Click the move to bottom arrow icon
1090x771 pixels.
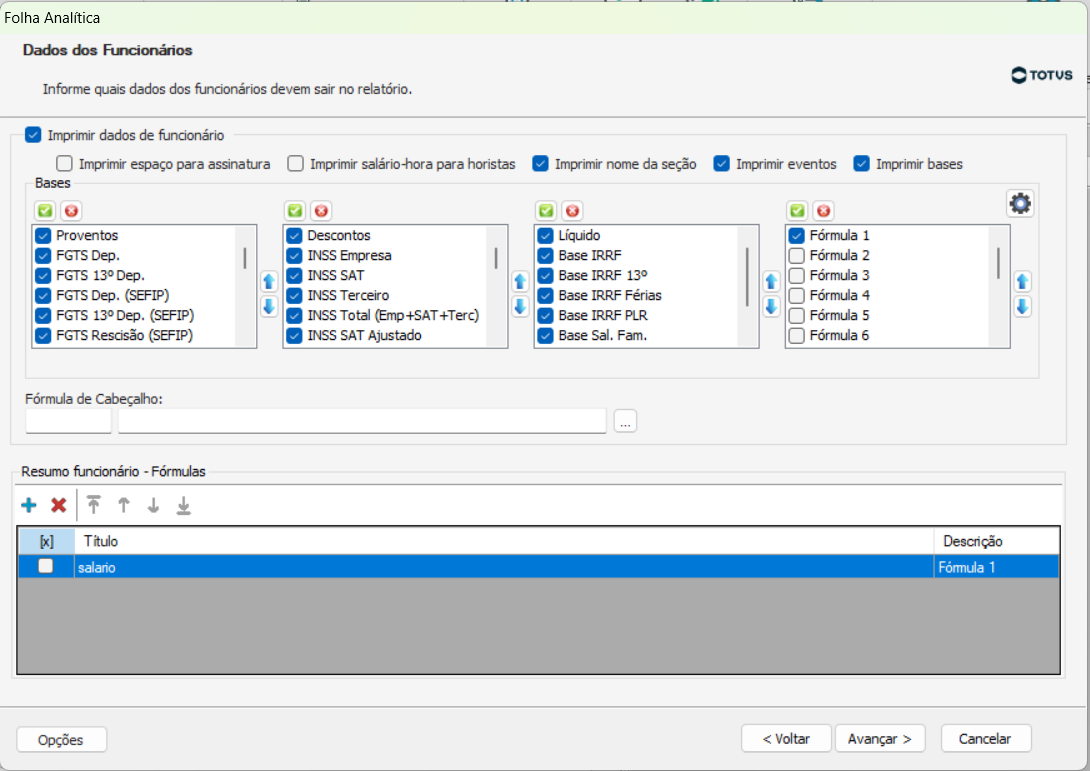point(183,506)
